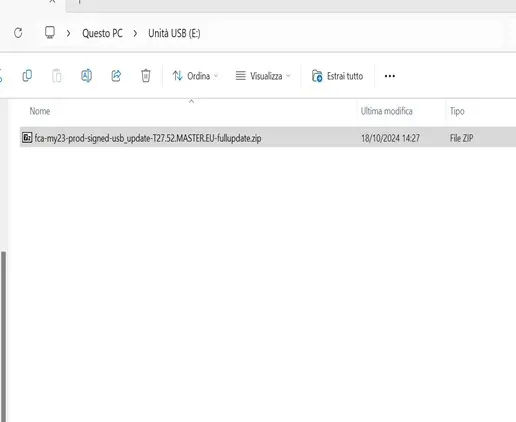The image size is (516, 422).
Task: Click the ZIP file icon in the file row
Action: click(27, 137)
